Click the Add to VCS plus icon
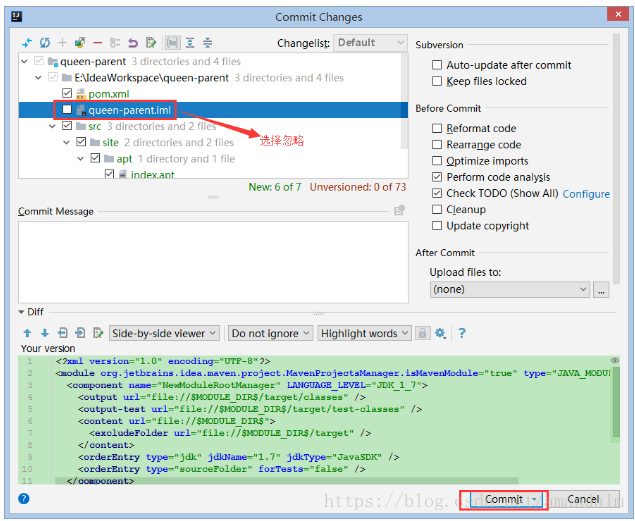 pos(62,43)
